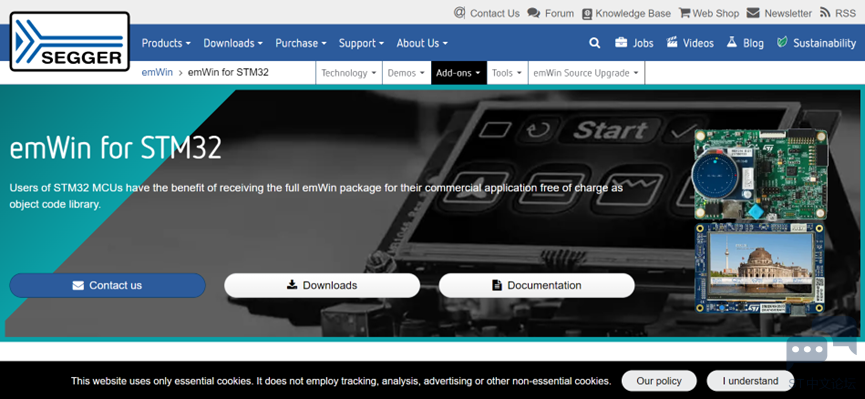Click the emWin for STM32 heading
865x399 pixels.
pos(115,147)
